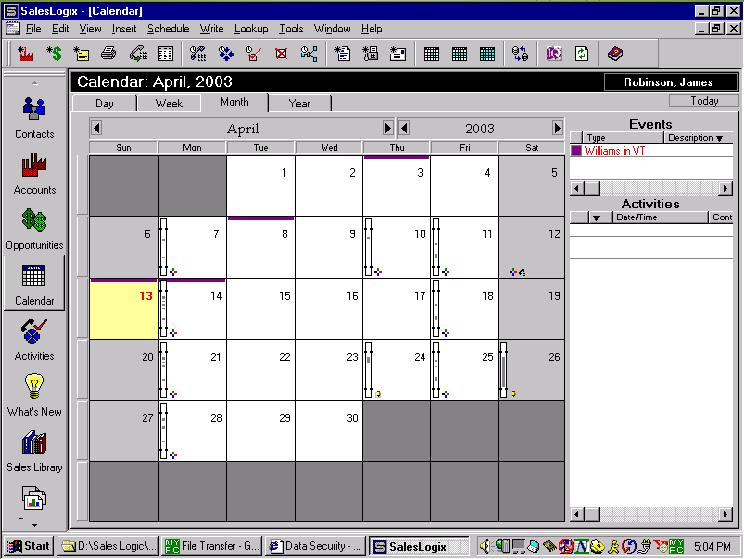
Task: Click the report sheet toolbar icon
Action: point(165,54)
